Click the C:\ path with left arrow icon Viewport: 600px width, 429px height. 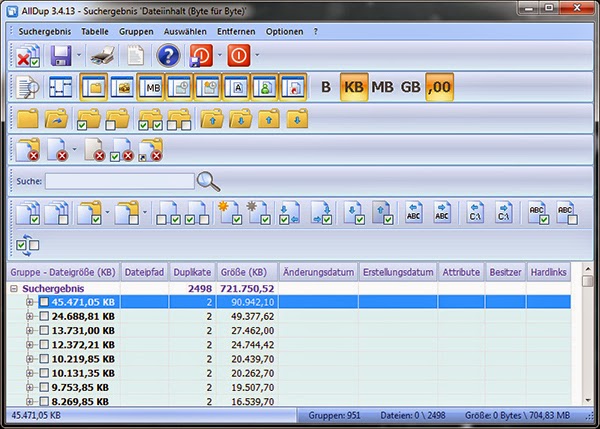[x=475, y=212]
